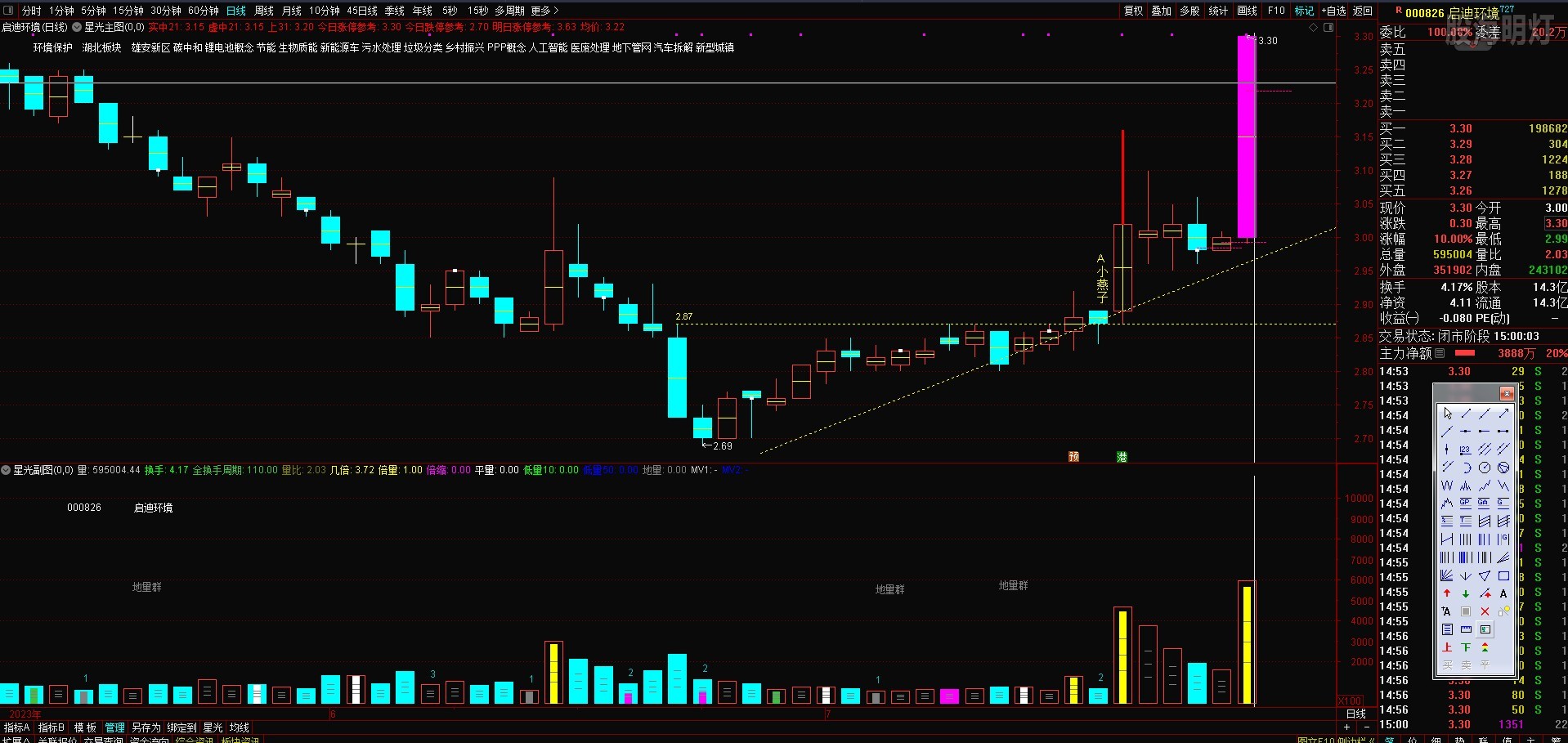Toggle the side panel icon near chart top-right
Image resolution: width=1568 pixels, height=743 pixels.
pyautogui.click(x=1328, y=28)
